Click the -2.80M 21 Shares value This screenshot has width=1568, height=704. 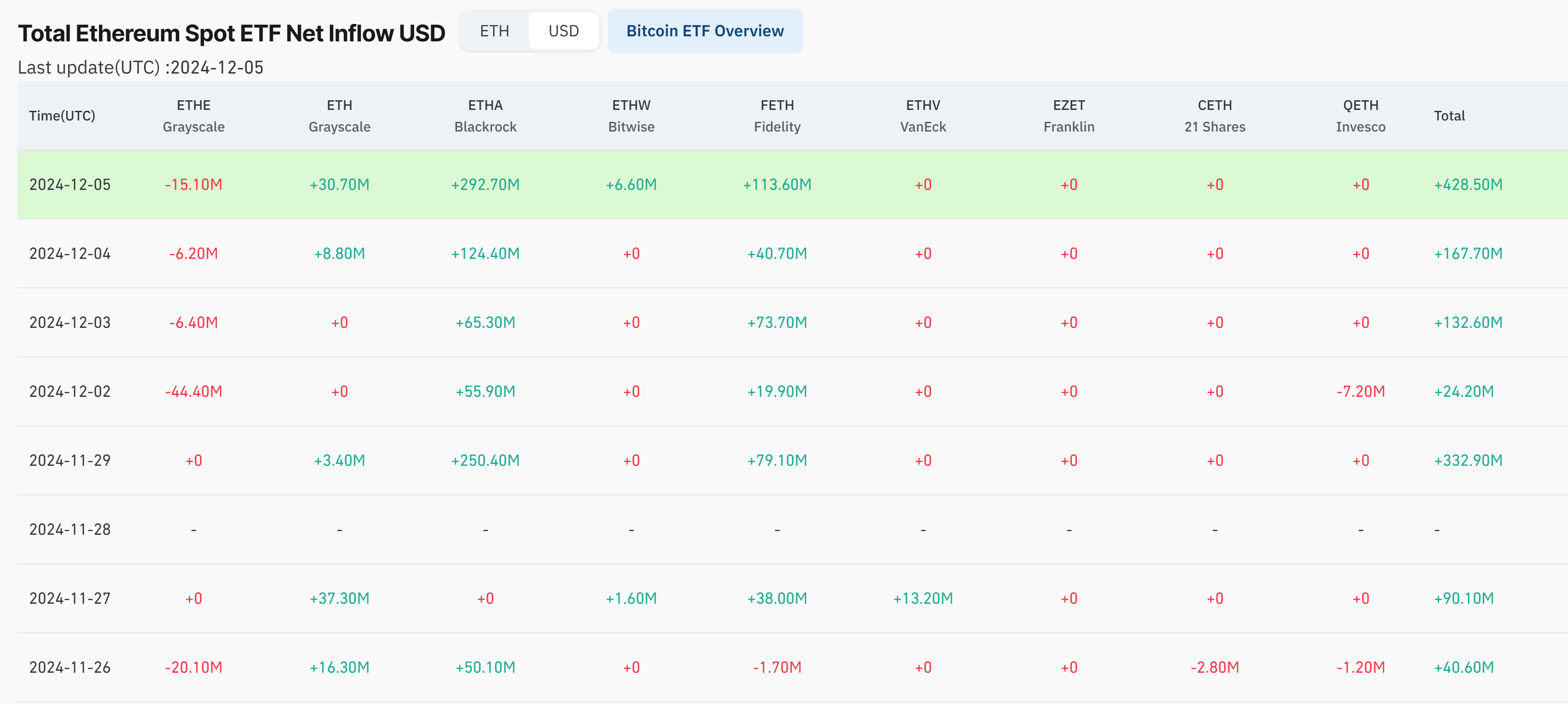tap(1214, 668)
